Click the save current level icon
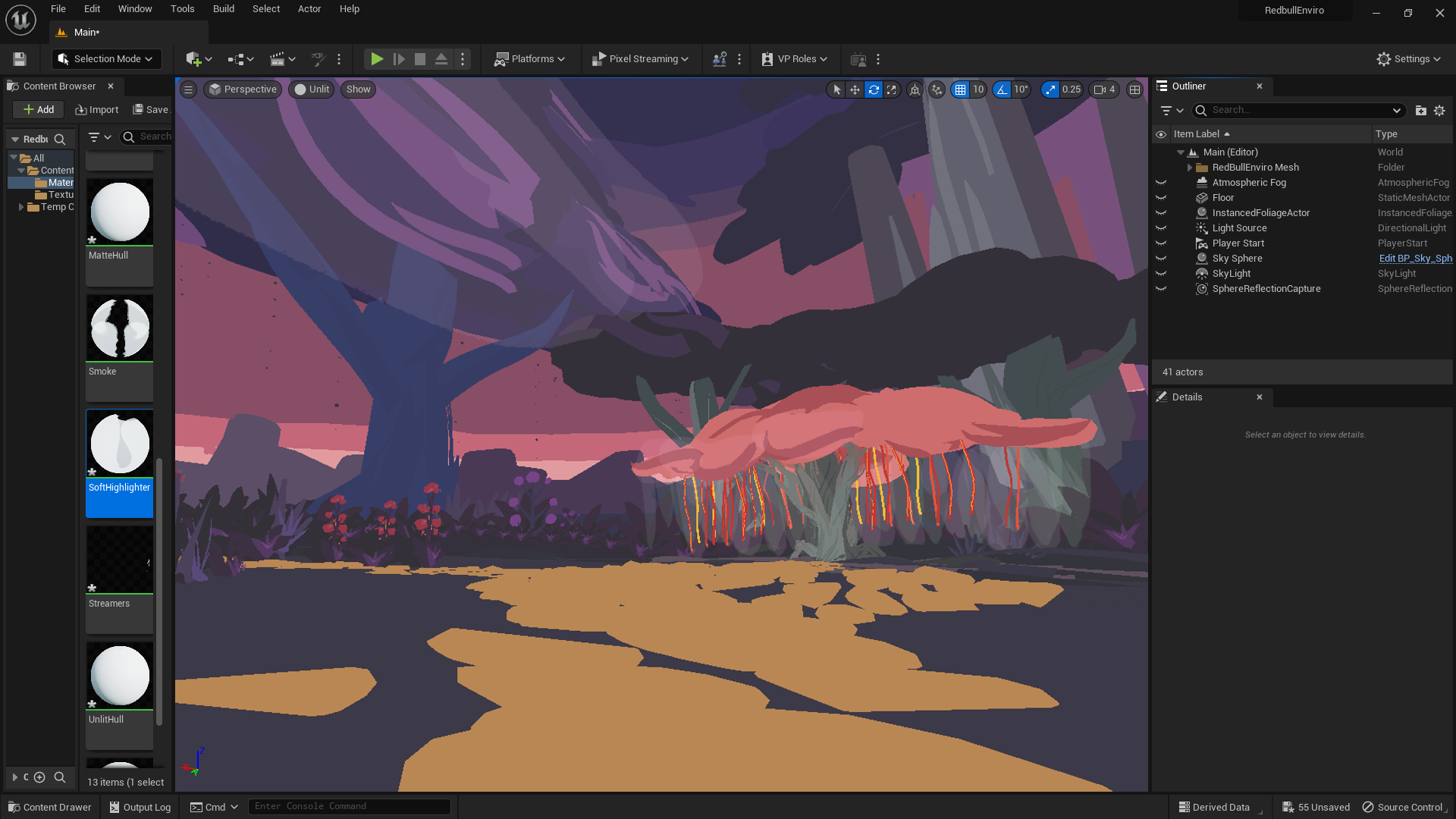The width and height of the screenshot is (1456, 819). [20, 59]
